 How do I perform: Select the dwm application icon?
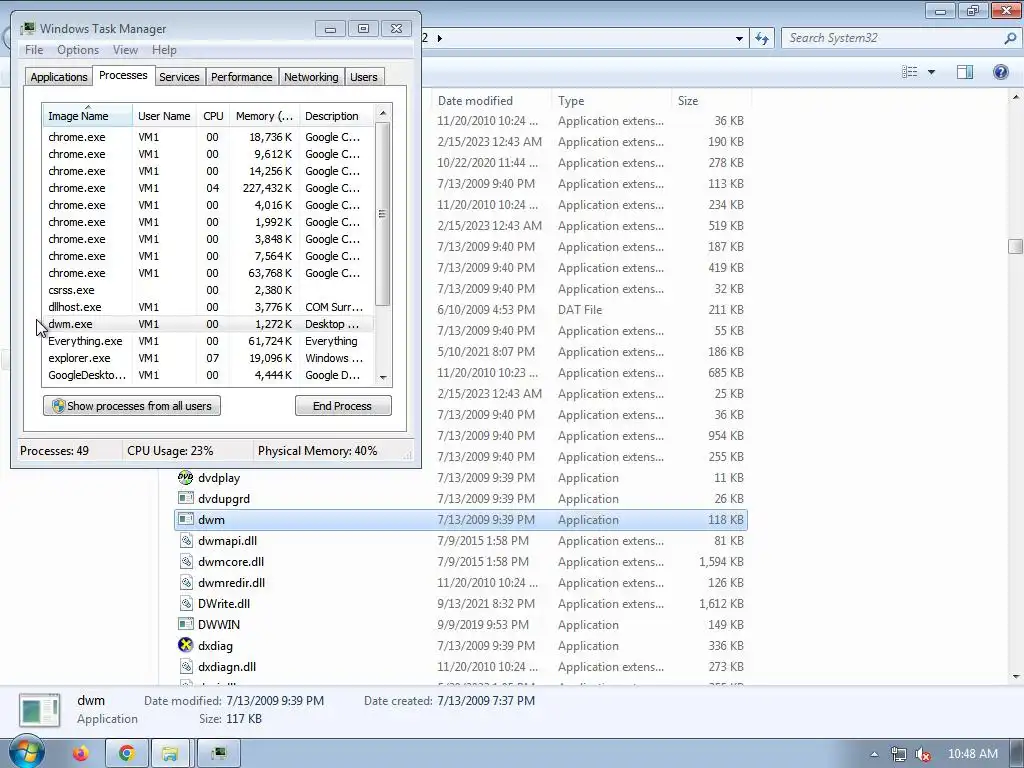click(x=185, y=519)
